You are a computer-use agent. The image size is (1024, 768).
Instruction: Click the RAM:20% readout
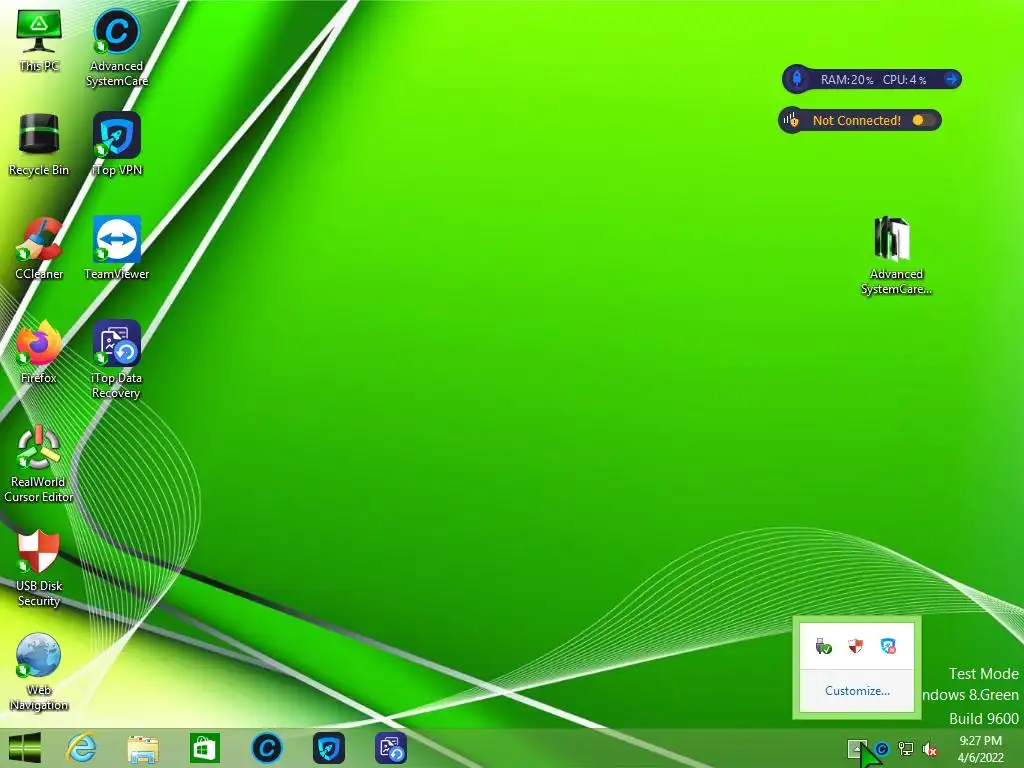point(846,80)
